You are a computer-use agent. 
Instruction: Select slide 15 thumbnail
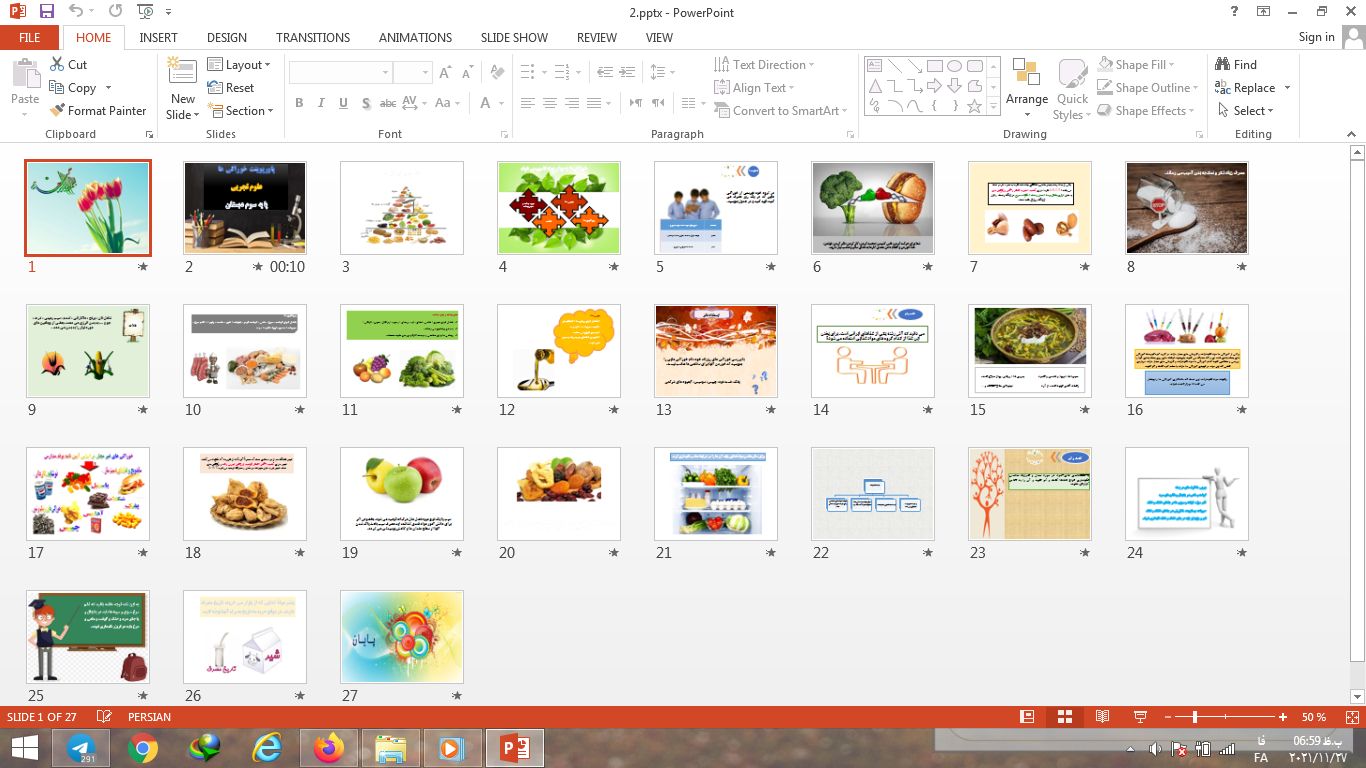point(1029,351)
